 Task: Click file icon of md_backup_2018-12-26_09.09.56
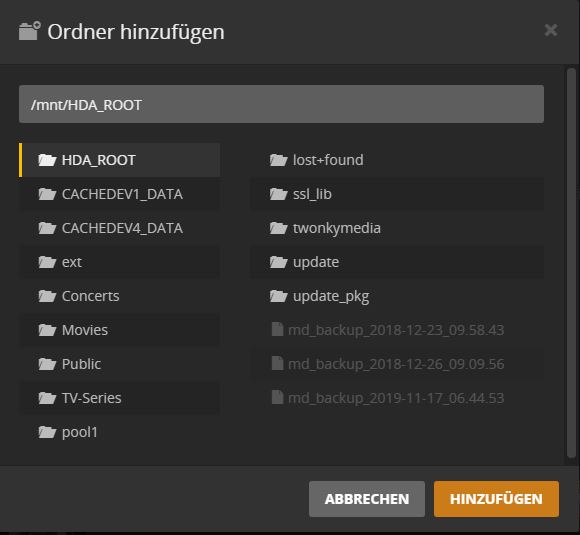(277, 363)
